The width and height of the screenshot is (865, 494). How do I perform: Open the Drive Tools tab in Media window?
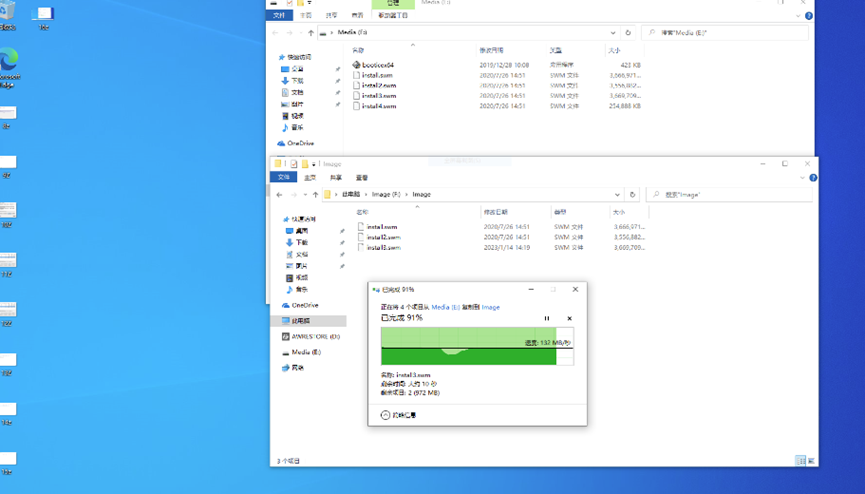pyautogui.click(x=393, y=15)
